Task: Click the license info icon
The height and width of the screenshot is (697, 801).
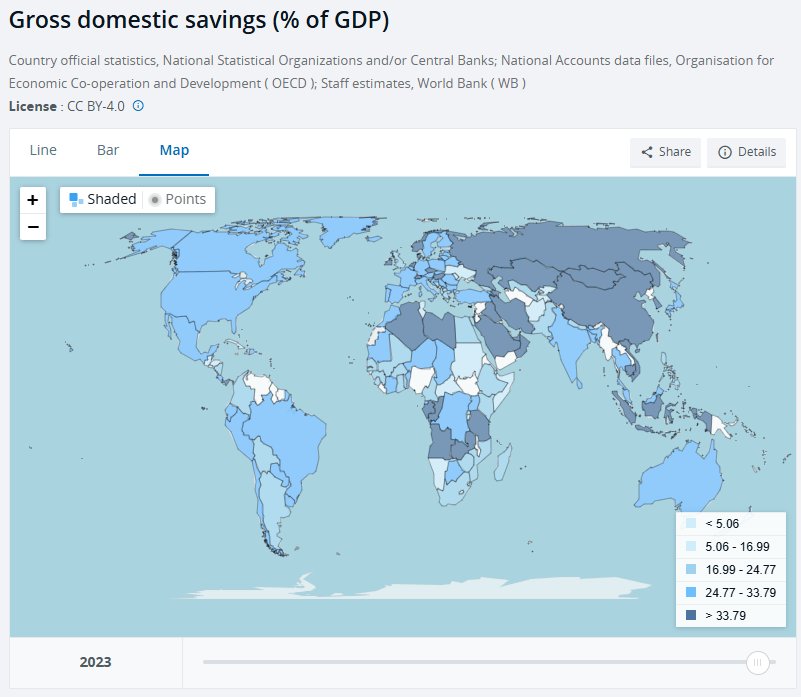Action: (x=138, y=106)
